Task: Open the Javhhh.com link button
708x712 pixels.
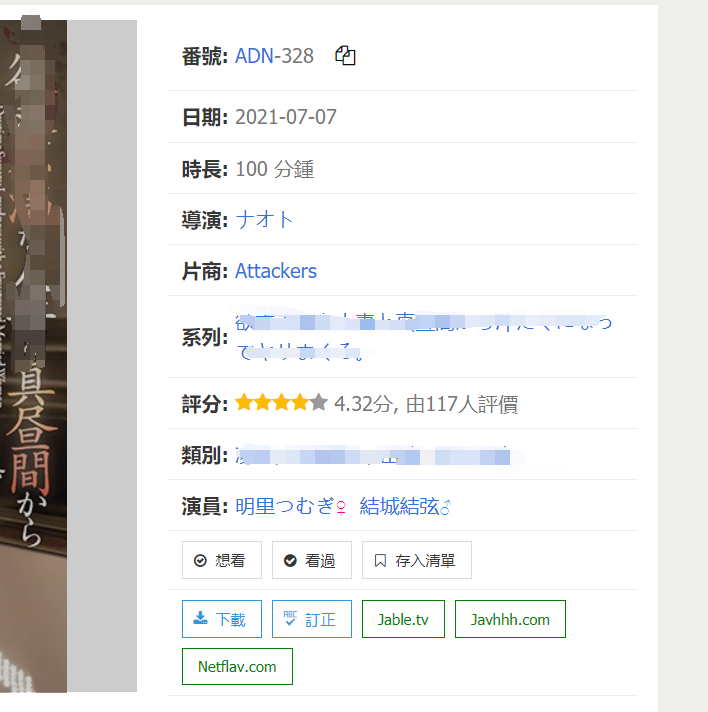Action: (510, 619)
